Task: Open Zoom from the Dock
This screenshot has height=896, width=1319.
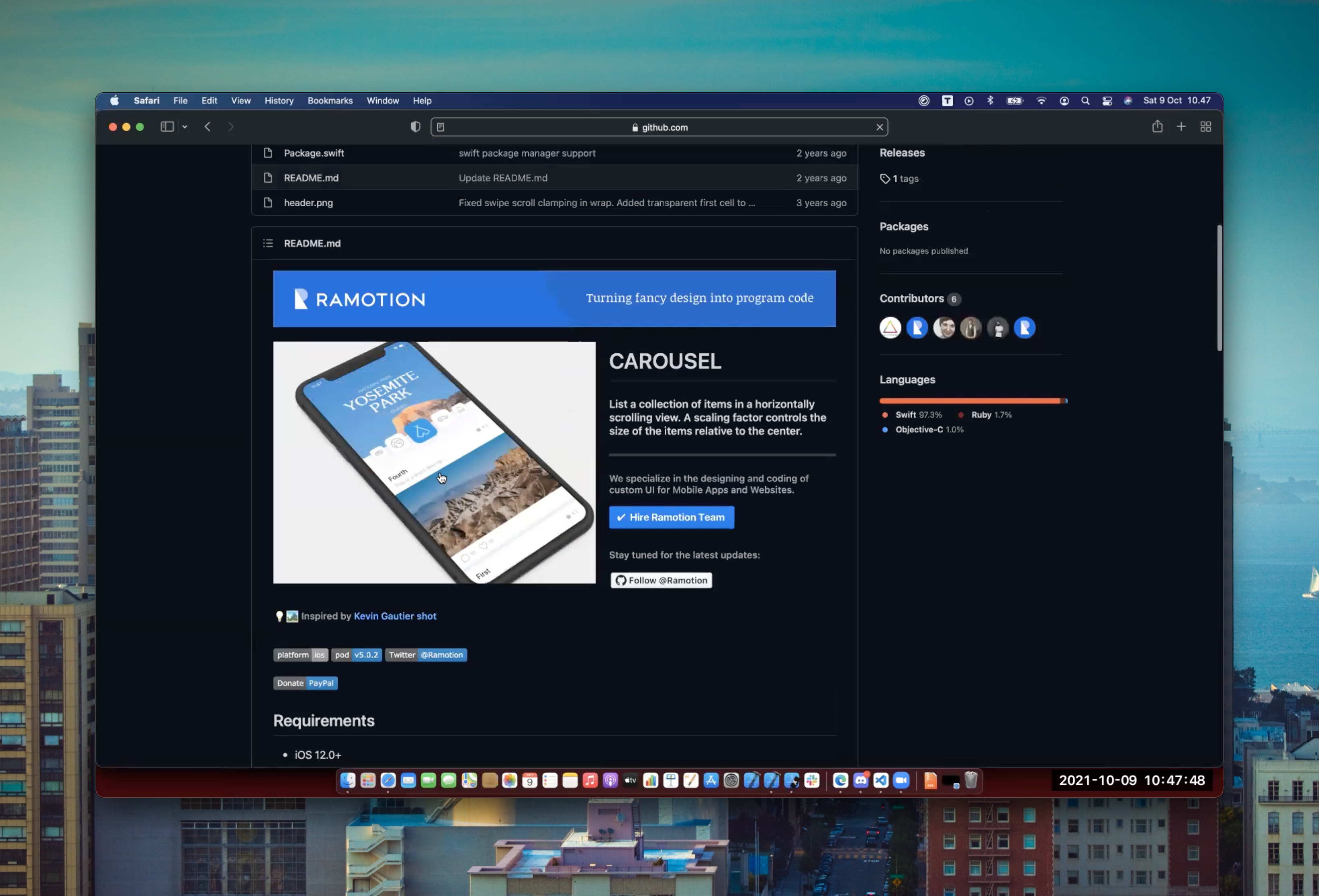Action: click(901, 781)
